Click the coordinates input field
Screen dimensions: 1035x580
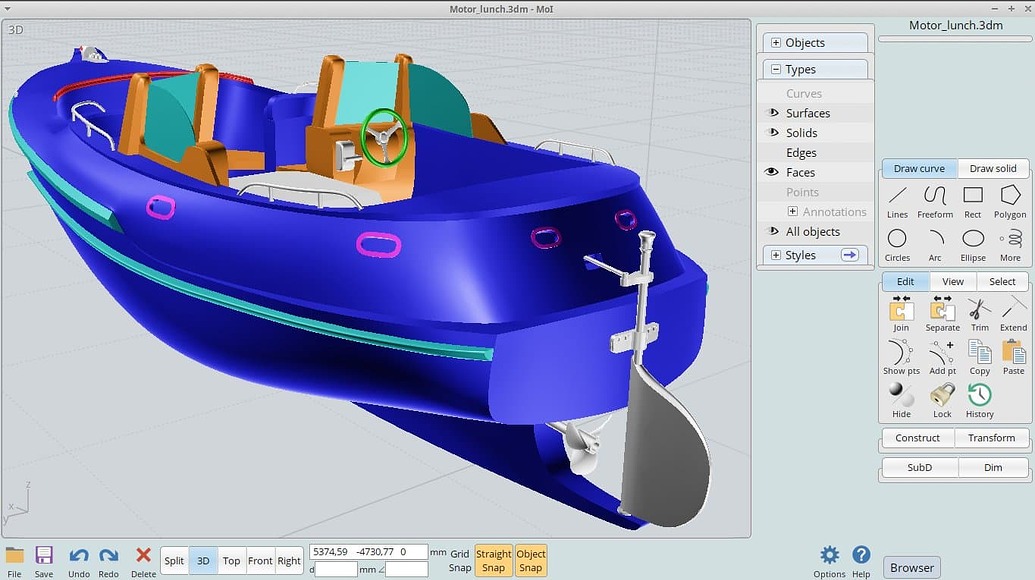(x=368, y=552)
